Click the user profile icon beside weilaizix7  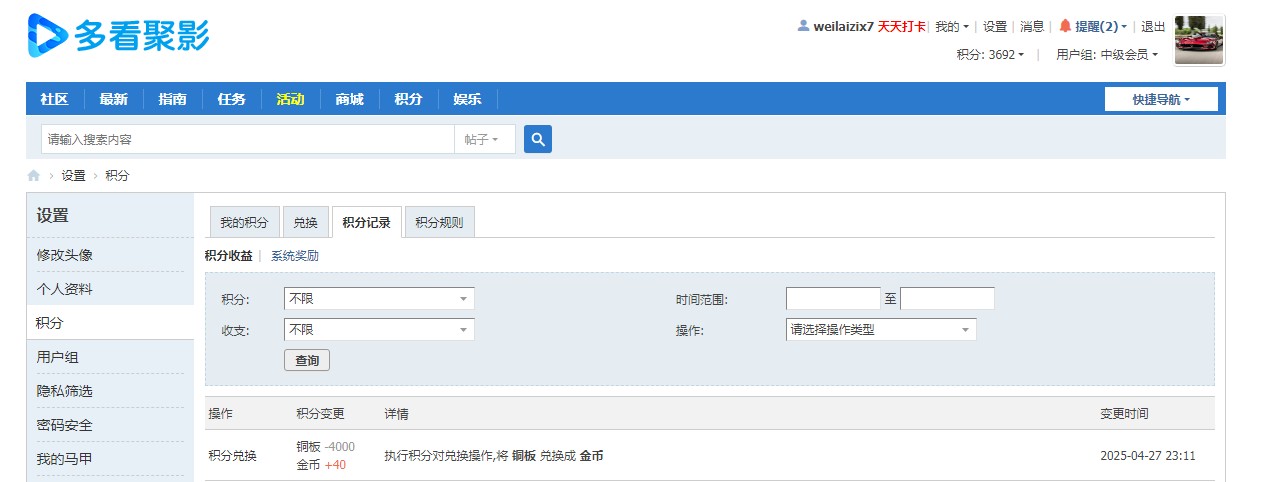pyautogui.click(x=803, y=26)
